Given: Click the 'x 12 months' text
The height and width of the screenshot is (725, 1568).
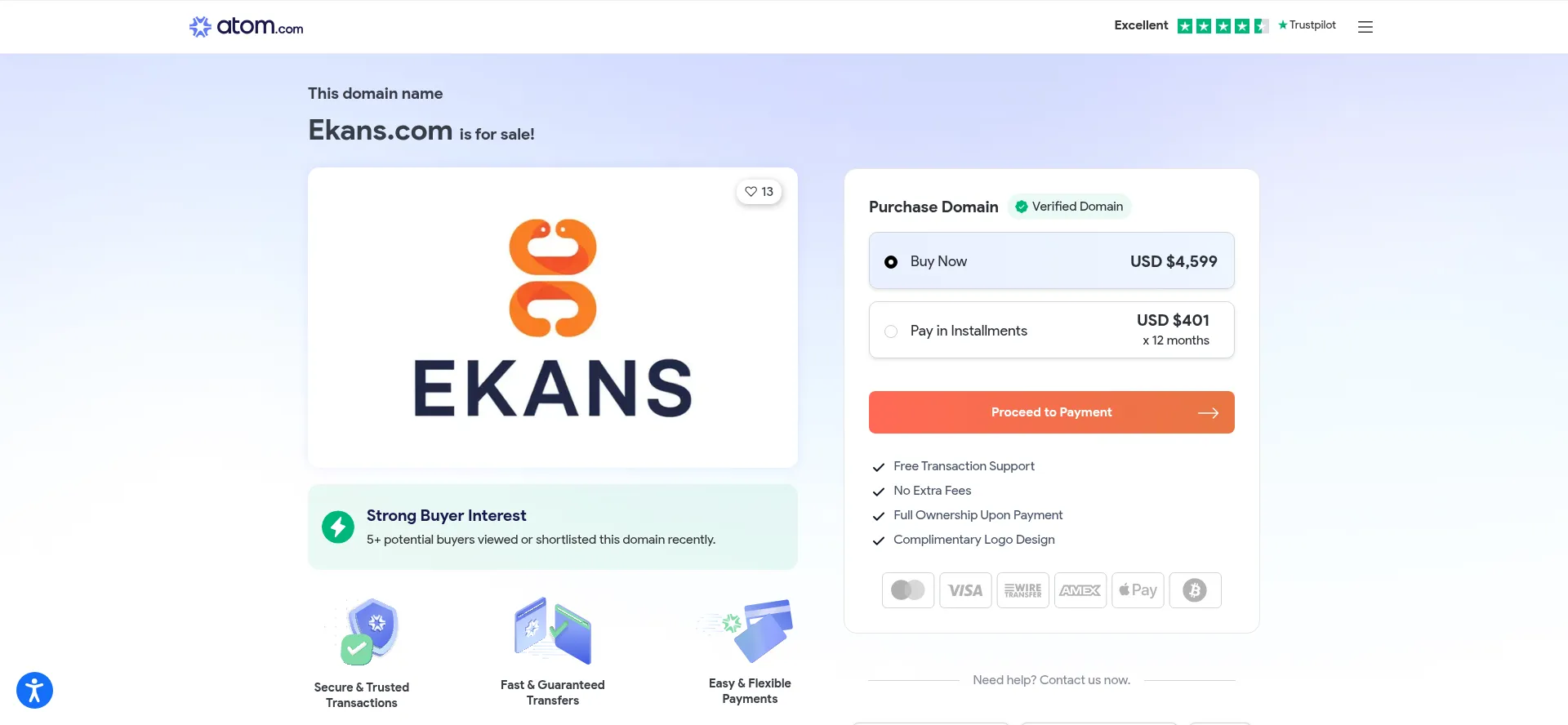Looking at the screenshot, I should 1176,340.
